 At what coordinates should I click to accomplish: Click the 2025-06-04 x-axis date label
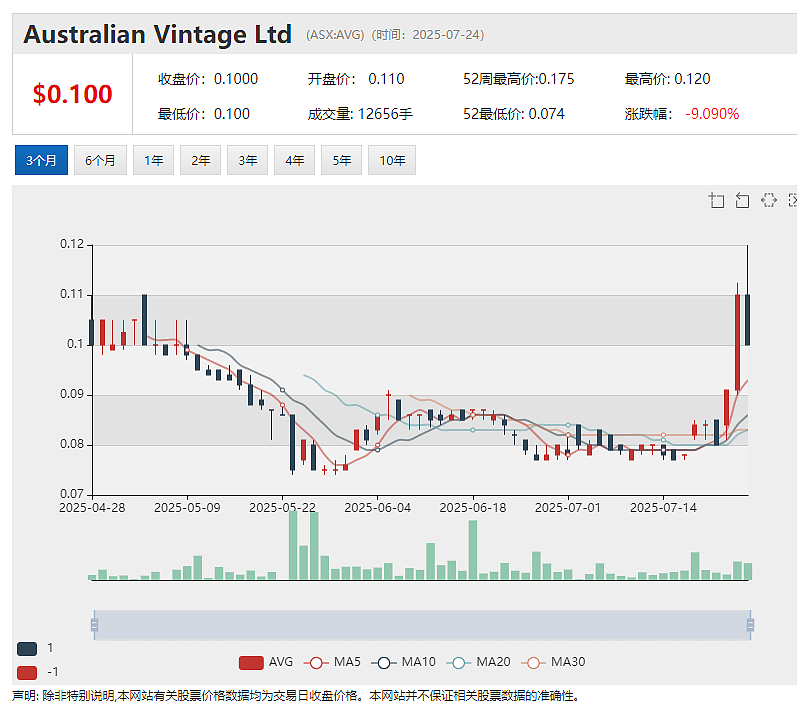[378, 508]
